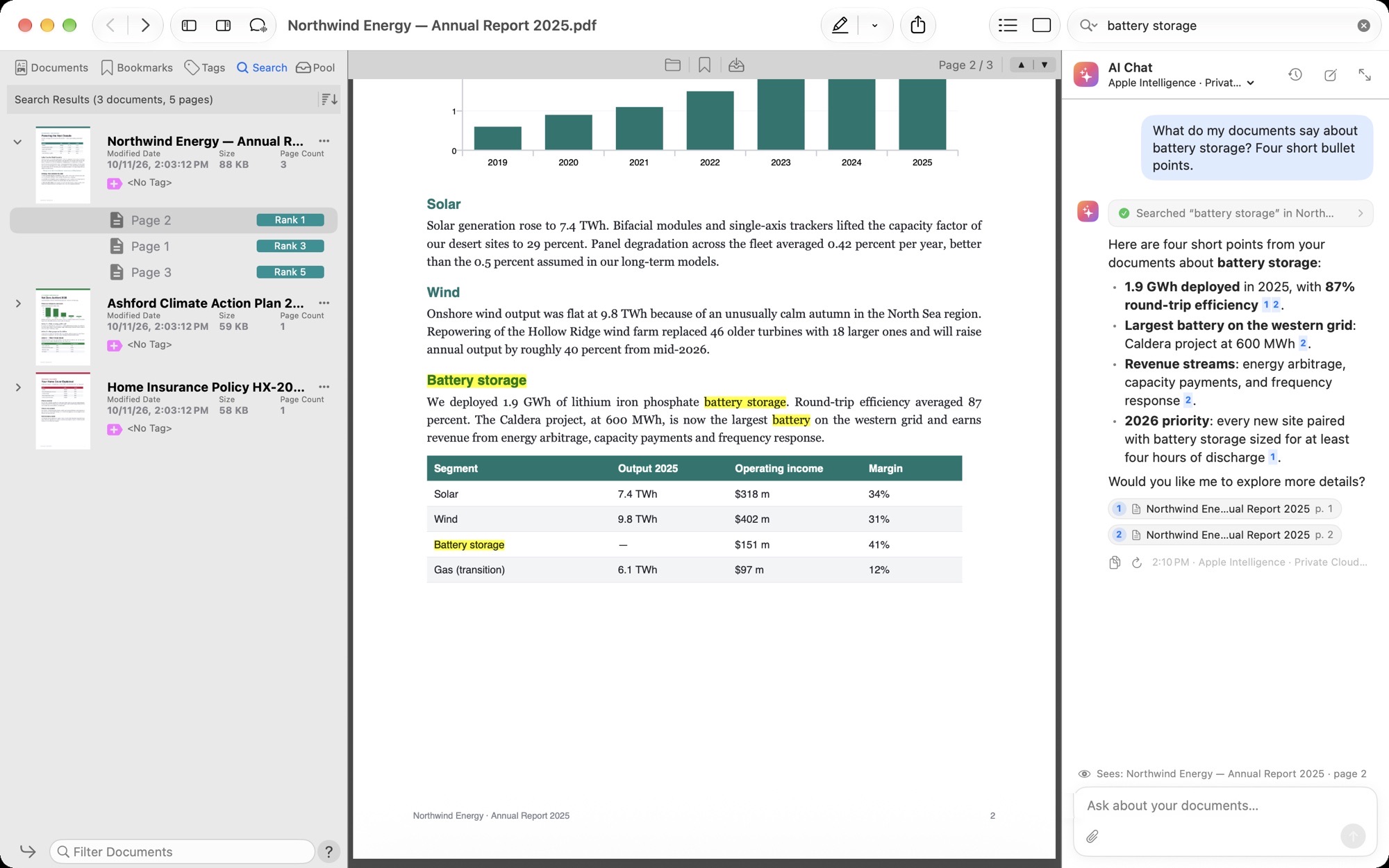Open annotation pen options dropdown

click(x=874, y=26)
